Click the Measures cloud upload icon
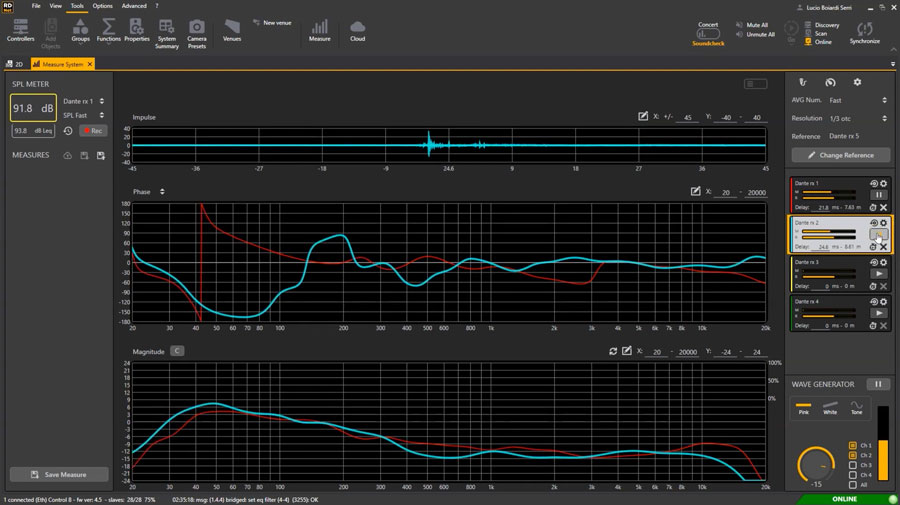Image resolution: width=900 pixels, height=505 pixels. 67,156
